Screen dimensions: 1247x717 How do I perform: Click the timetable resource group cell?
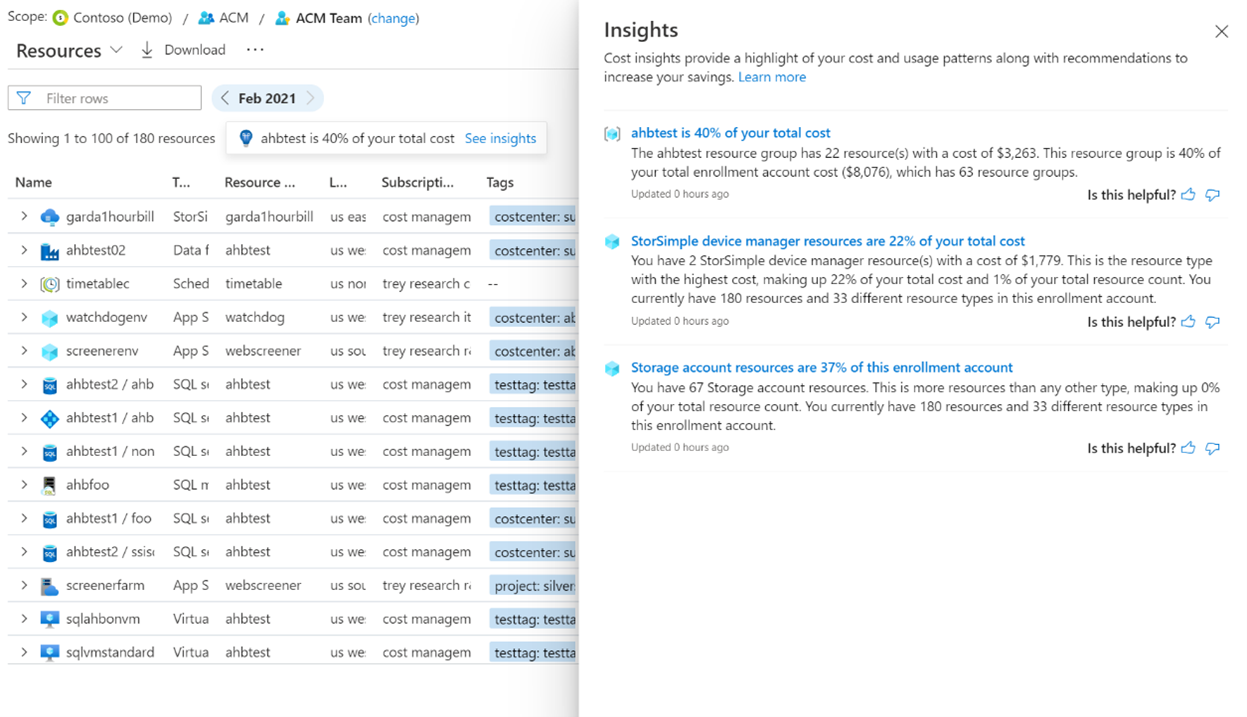click(254, 284)
